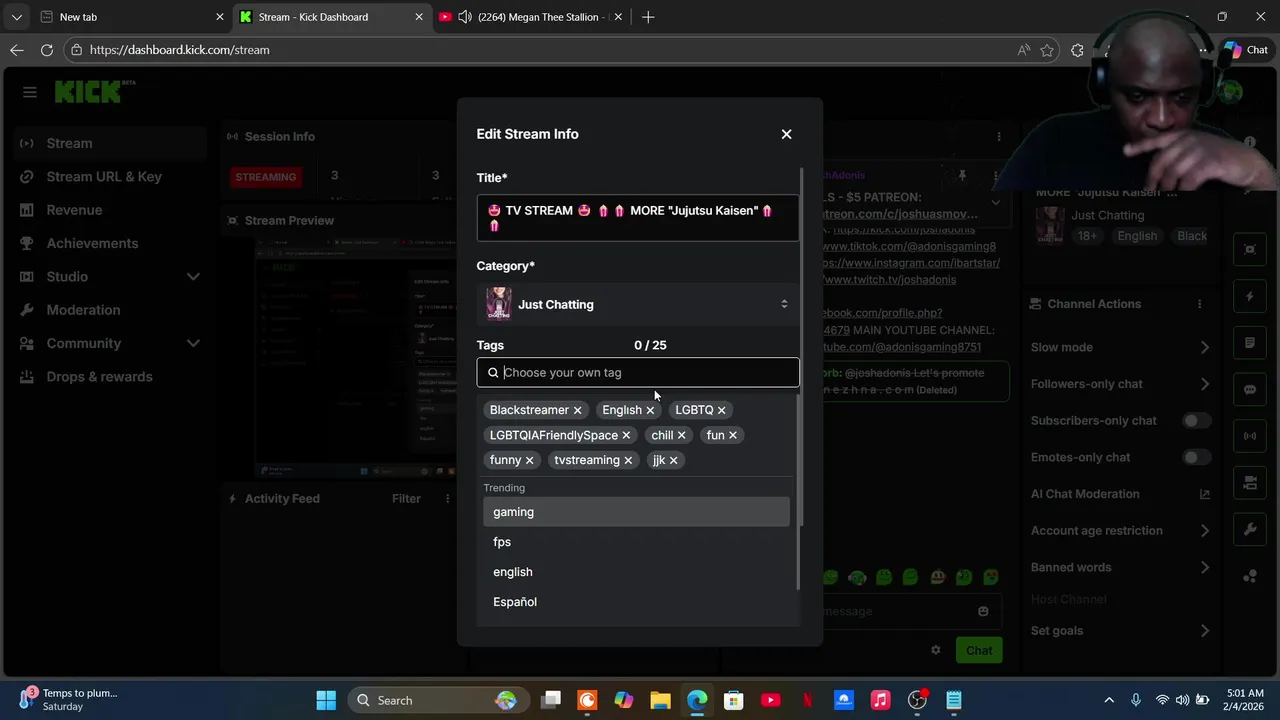This screenshot has height=720, width=1280.
Task: Open the Achievements section
Action: (x=110, y=243)
